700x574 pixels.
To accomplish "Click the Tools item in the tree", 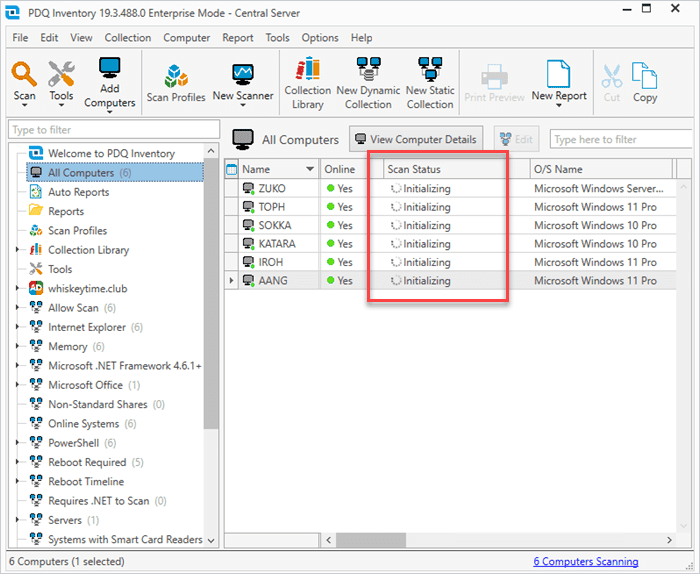I will click(51, 269).
